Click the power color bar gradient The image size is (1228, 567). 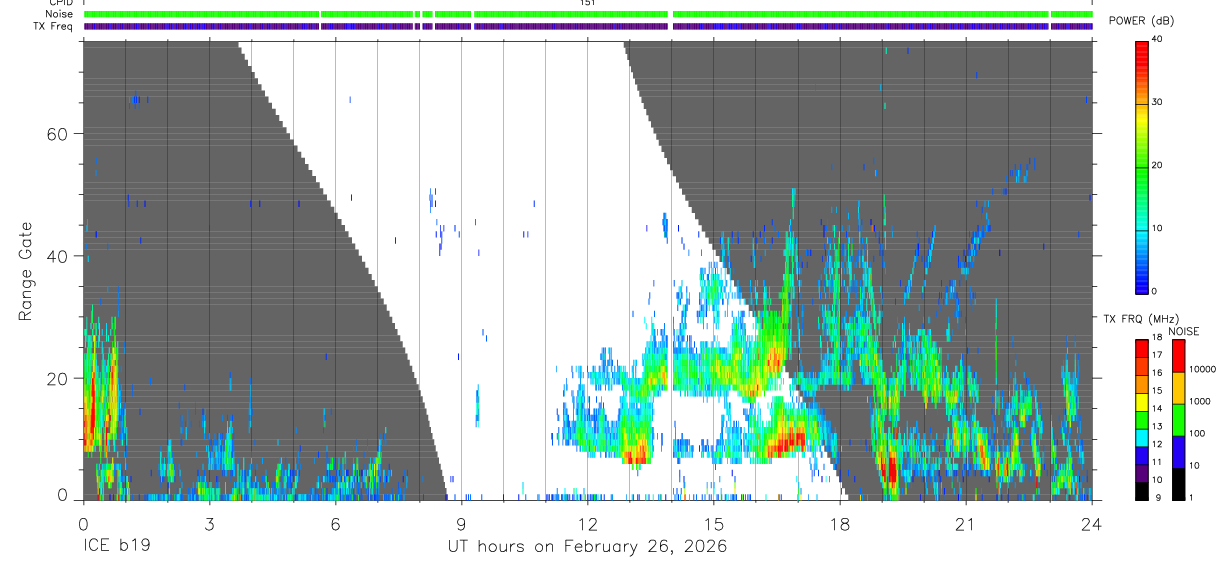coord(1142,166)
